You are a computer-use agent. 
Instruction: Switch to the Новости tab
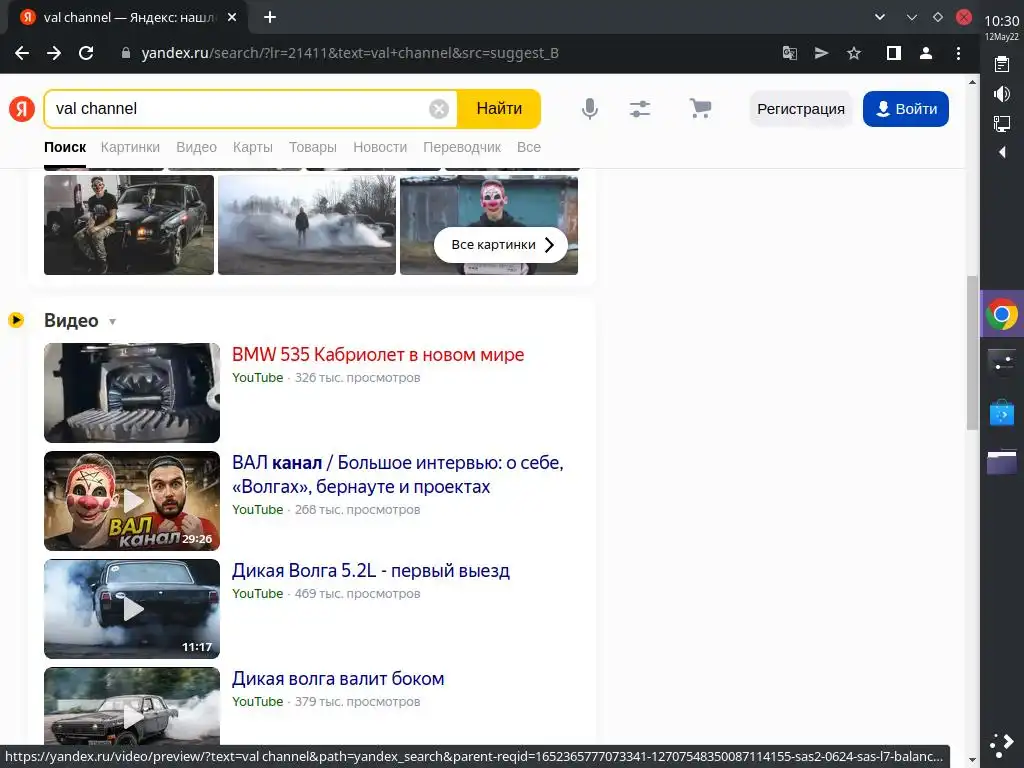[x=380, y=147]
